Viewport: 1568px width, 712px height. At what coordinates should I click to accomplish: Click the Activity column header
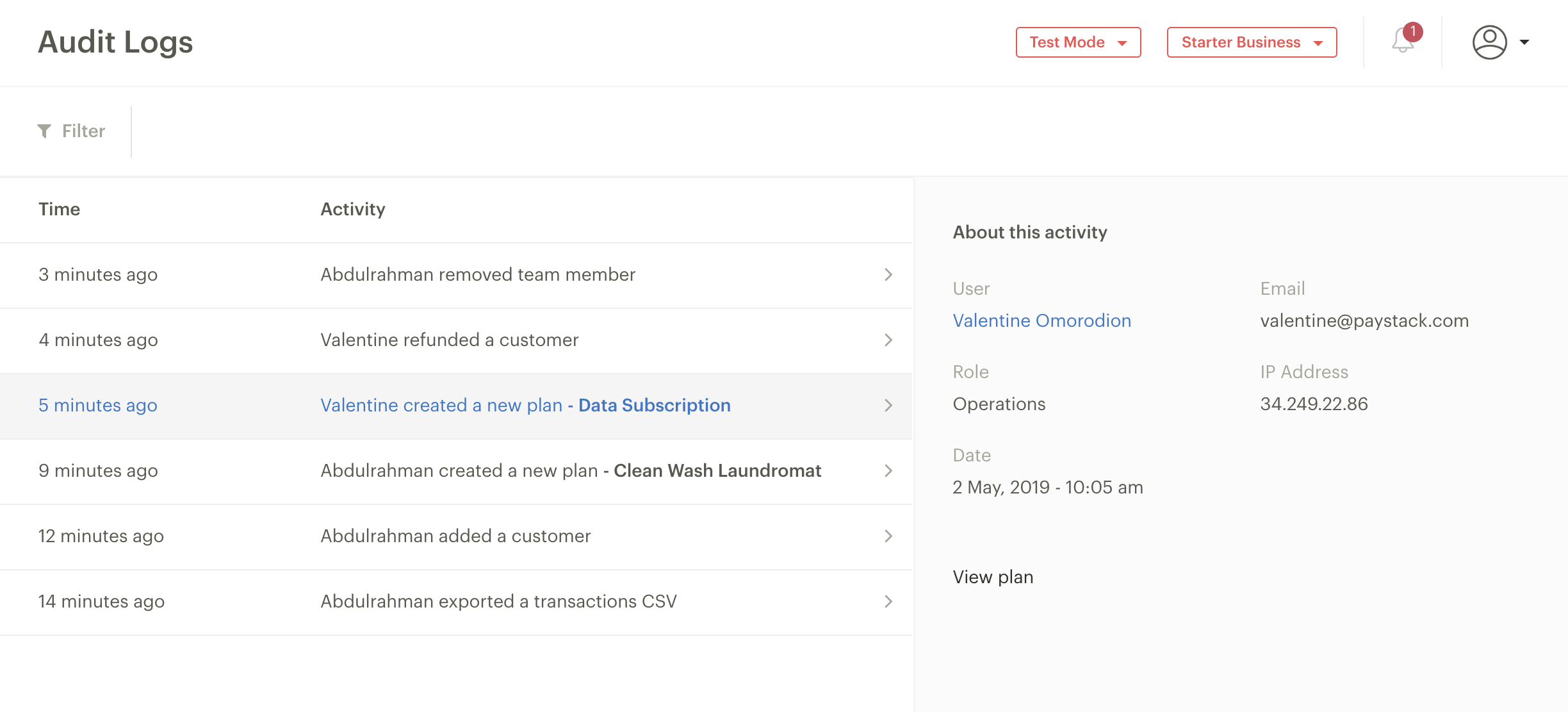[x=352, y=210]
